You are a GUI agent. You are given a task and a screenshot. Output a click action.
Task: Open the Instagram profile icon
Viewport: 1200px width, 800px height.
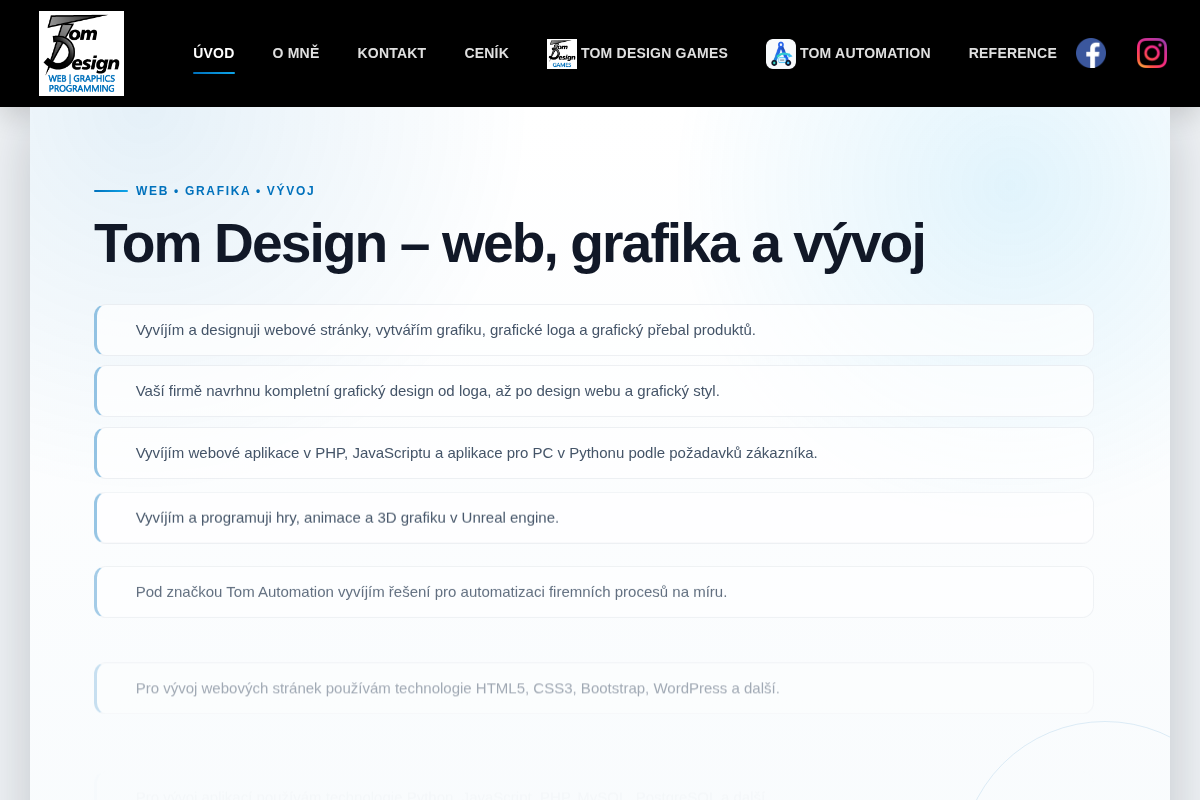click(x=1152, y=53)
